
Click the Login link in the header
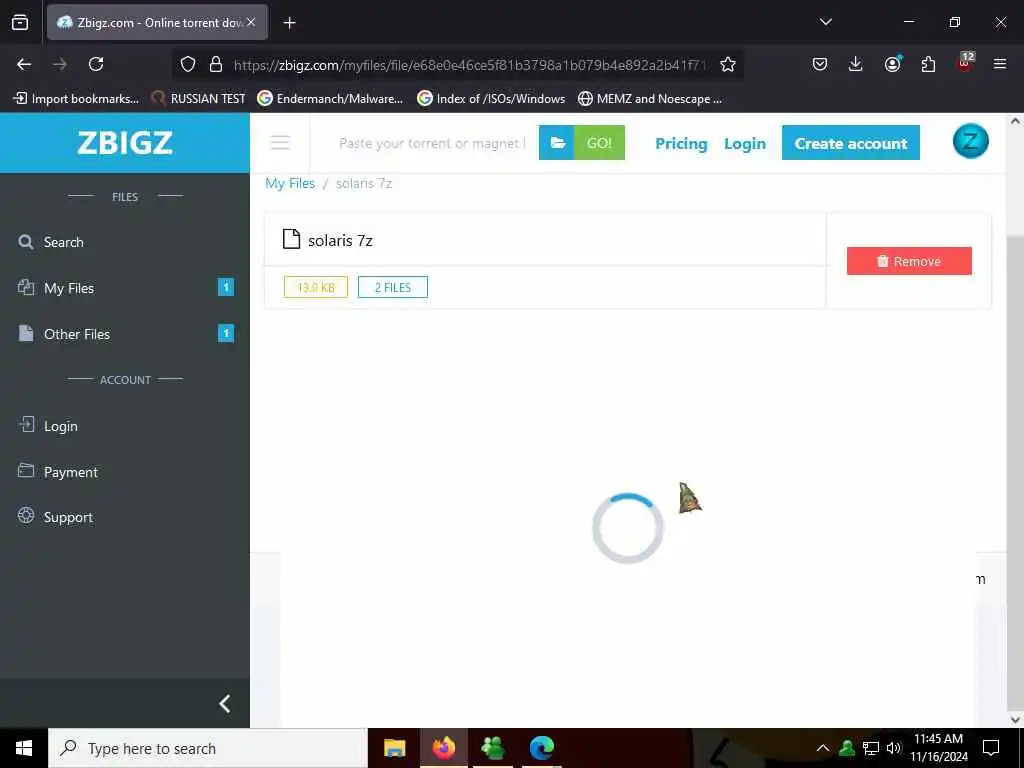click(744, 144)
